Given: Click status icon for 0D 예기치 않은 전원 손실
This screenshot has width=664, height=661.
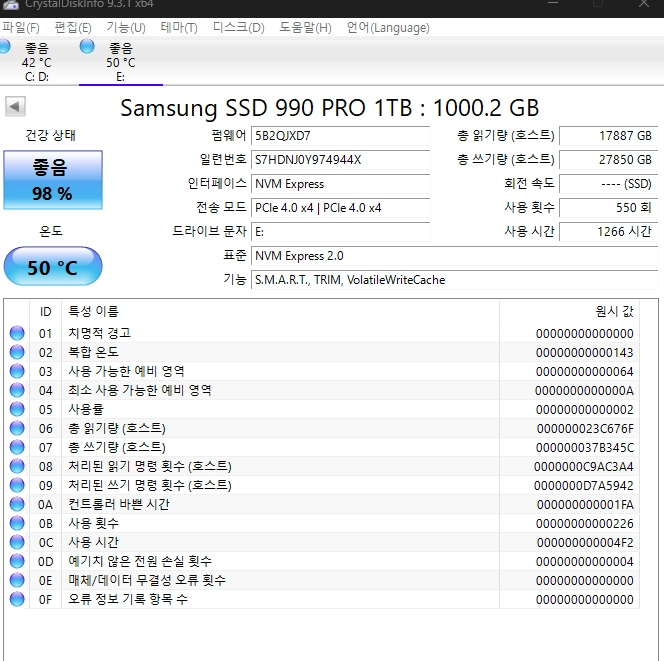Looking at the screenshot, I should pos(17,561).
